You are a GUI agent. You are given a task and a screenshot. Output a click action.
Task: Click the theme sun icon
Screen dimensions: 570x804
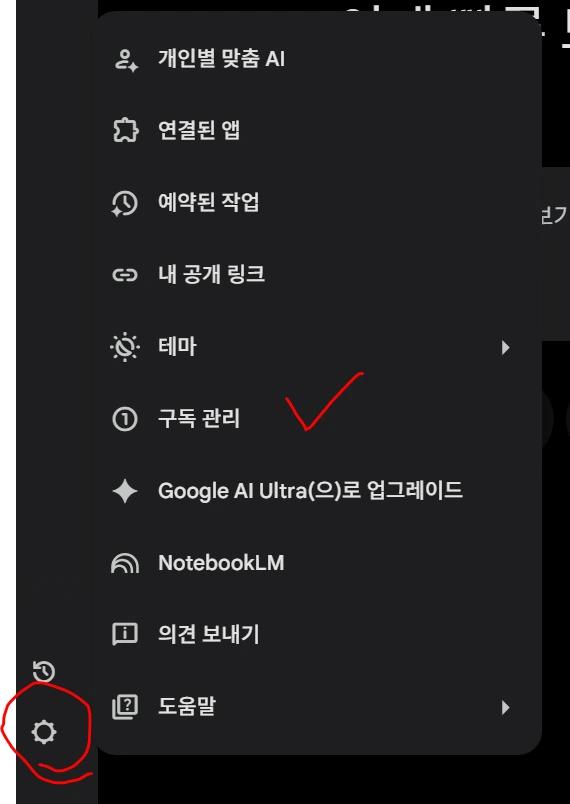[x=125, y=348]
